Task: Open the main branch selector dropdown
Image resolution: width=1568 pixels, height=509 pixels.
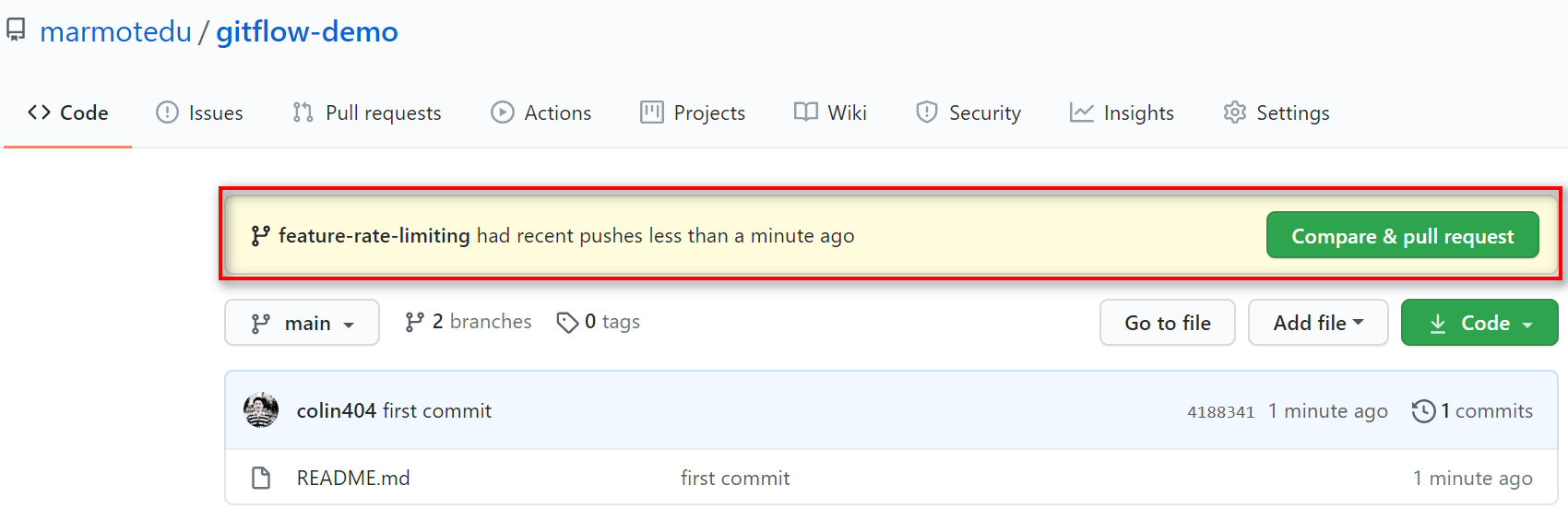Action: pos(302,323)
